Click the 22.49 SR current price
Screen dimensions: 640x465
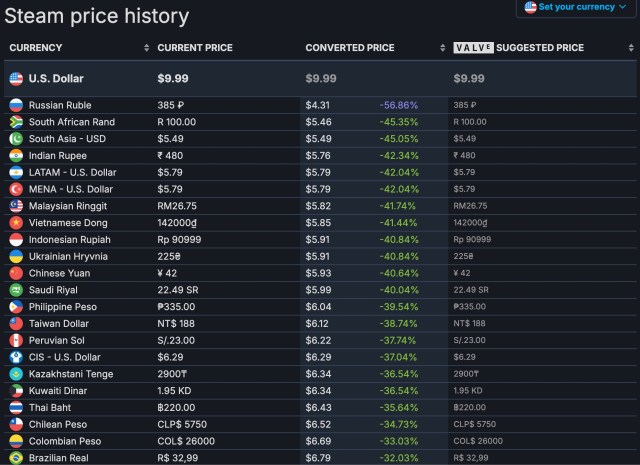(x=178, y=290)
